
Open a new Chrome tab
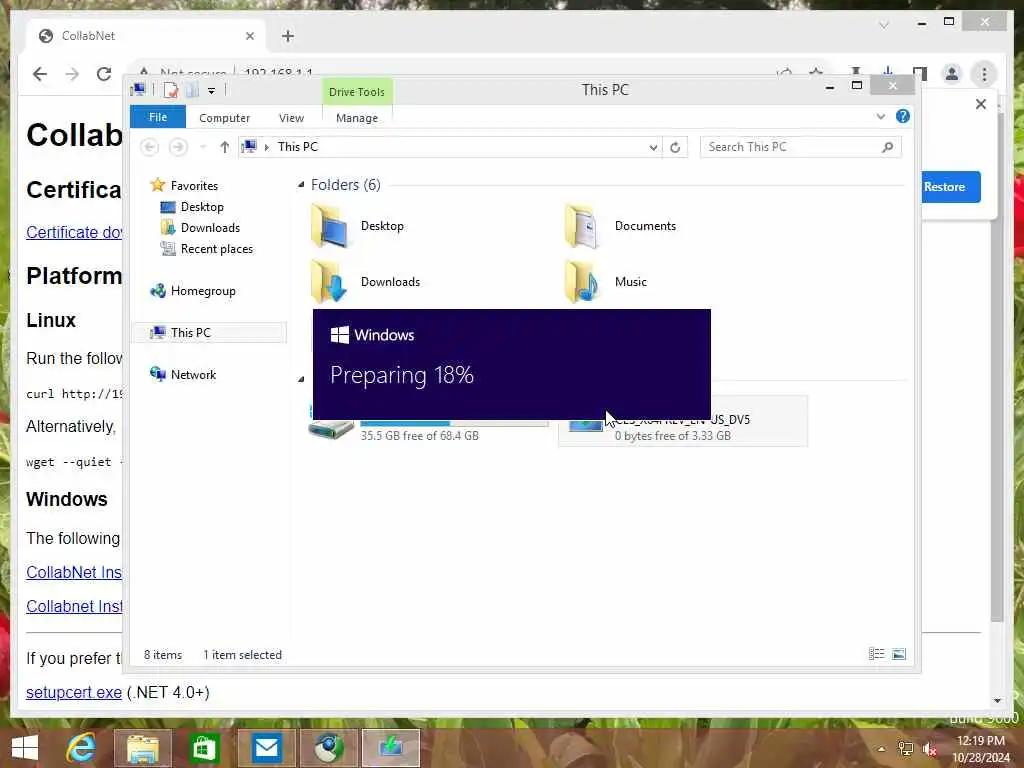[288, 36]
